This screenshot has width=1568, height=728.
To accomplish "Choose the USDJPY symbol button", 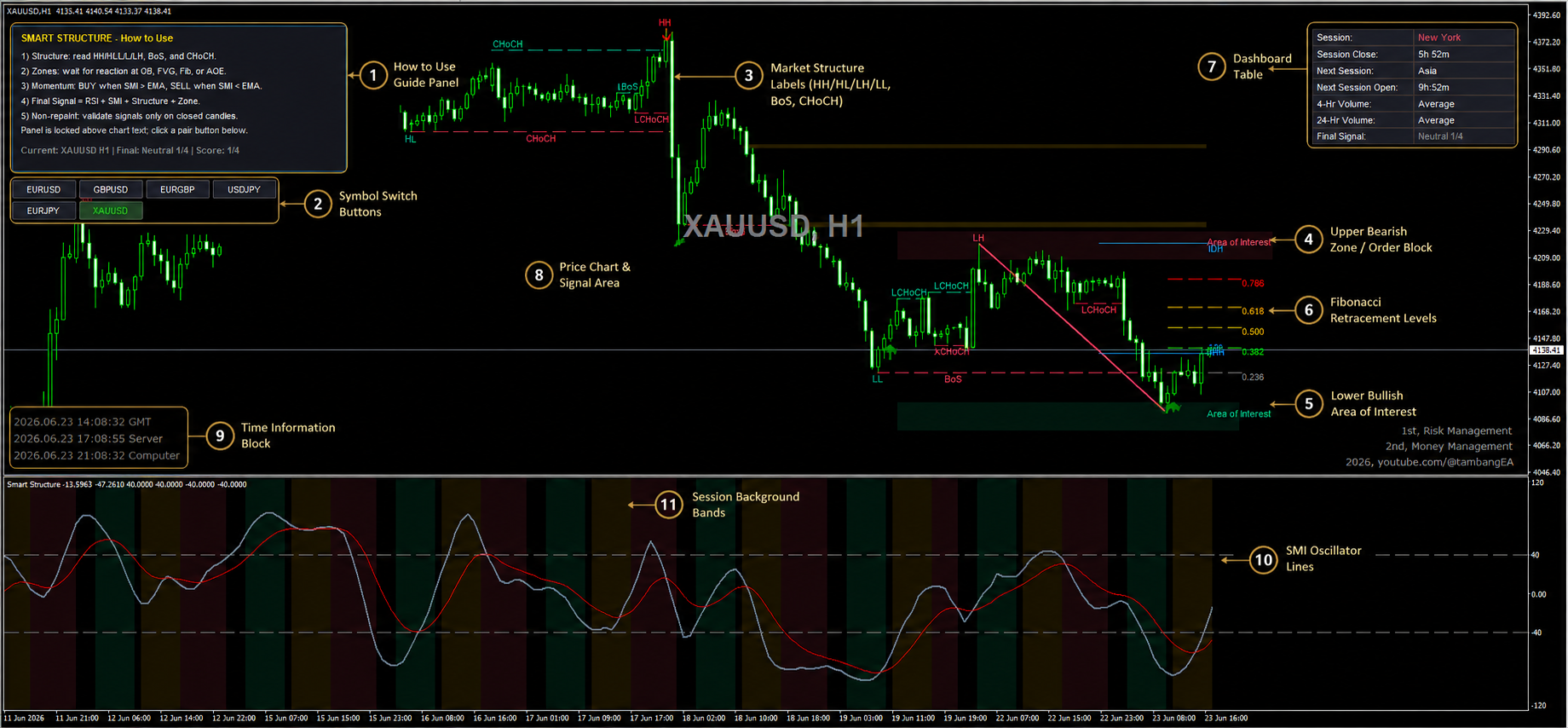I will (x=244, y=189).
